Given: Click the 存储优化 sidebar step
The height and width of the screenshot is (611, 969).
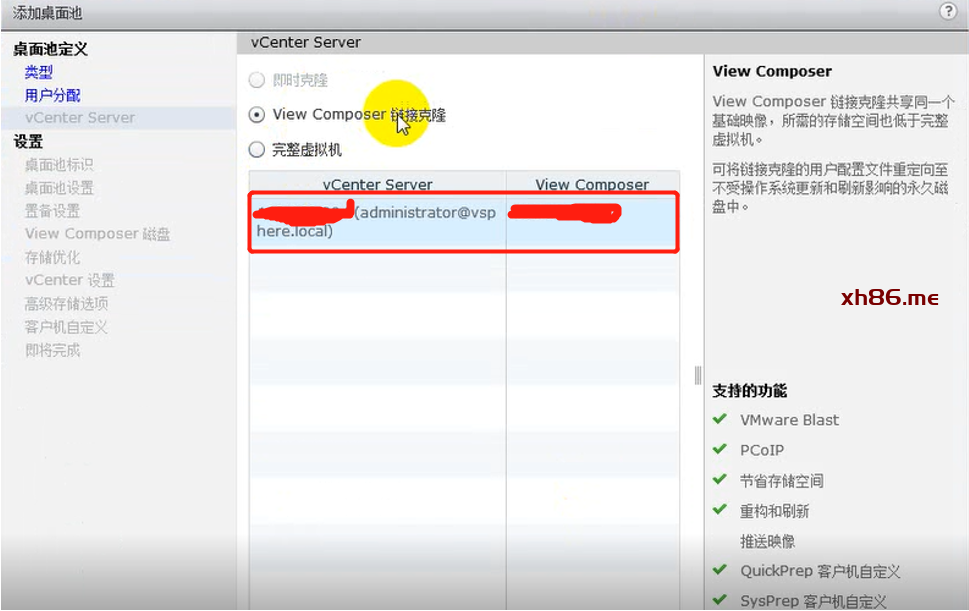Looking at the screenshot, I should pyautogui.click(x=52, y=257).
